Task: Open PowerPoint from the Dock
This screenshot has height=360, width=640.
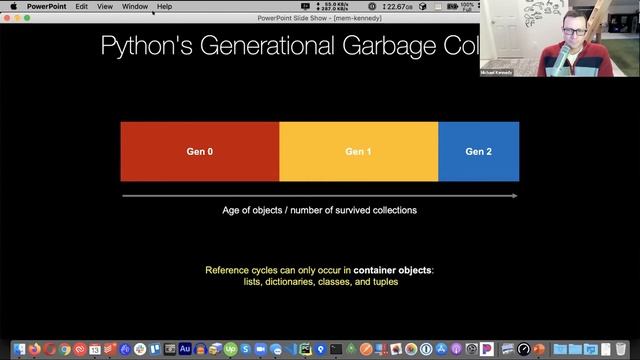Action: pyautogui.click(x=539, y=349)
